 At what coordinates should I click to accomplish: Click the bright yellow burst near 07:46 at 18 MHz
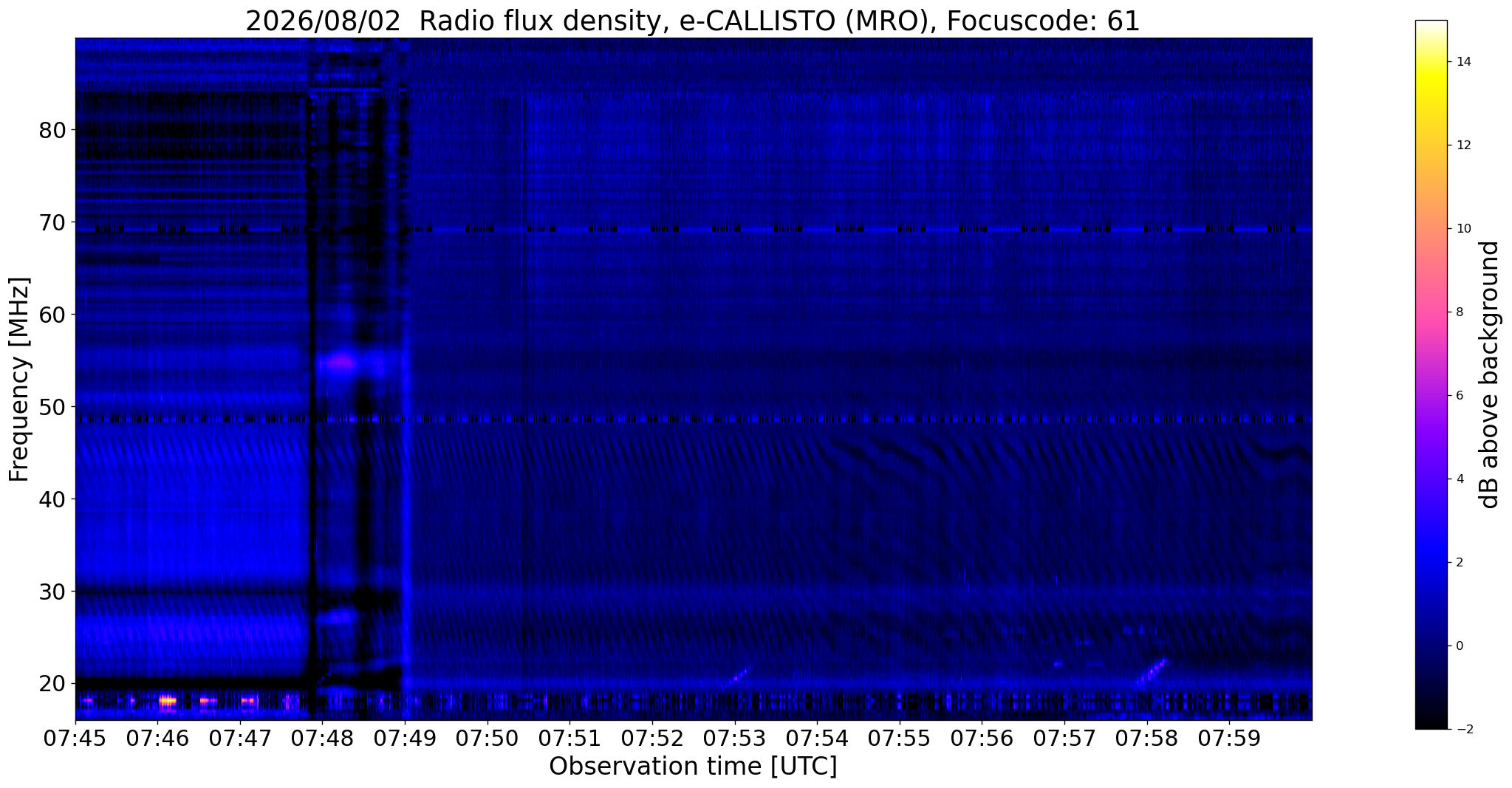(168, 700)
